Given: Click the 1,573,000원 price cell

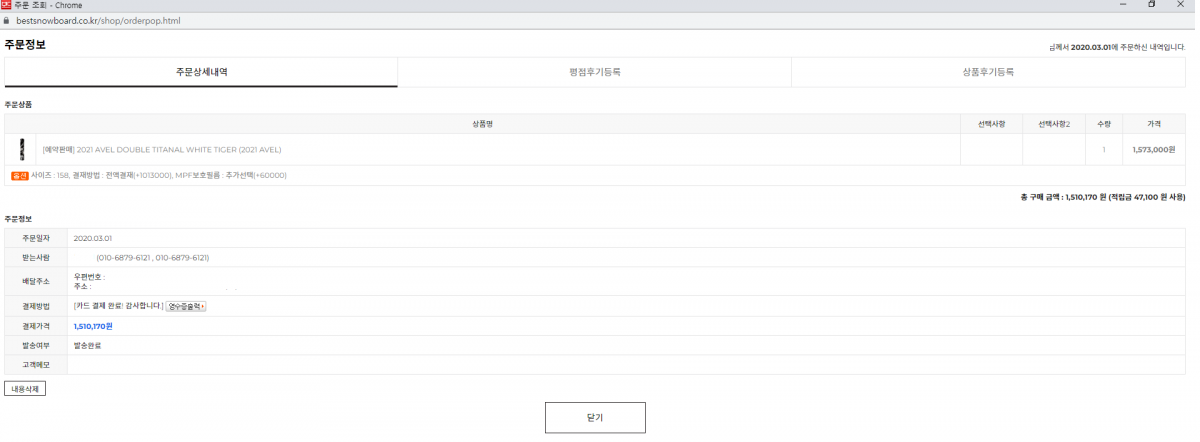Looking at the screenshot, I should pyautogui.click(x=1154, y=150).
